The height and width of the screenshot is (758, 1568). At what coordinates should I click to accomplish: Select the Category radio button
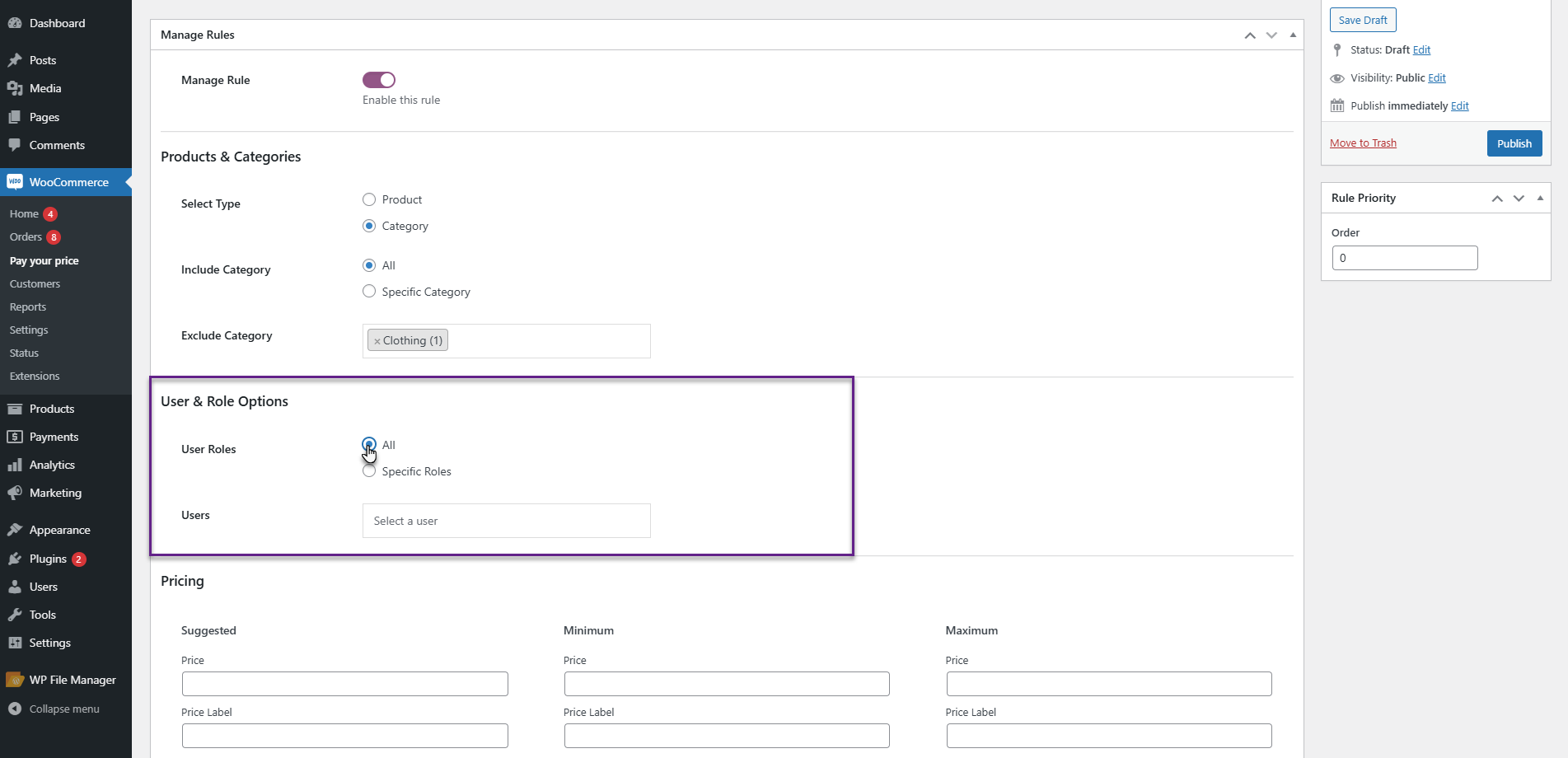369,226
